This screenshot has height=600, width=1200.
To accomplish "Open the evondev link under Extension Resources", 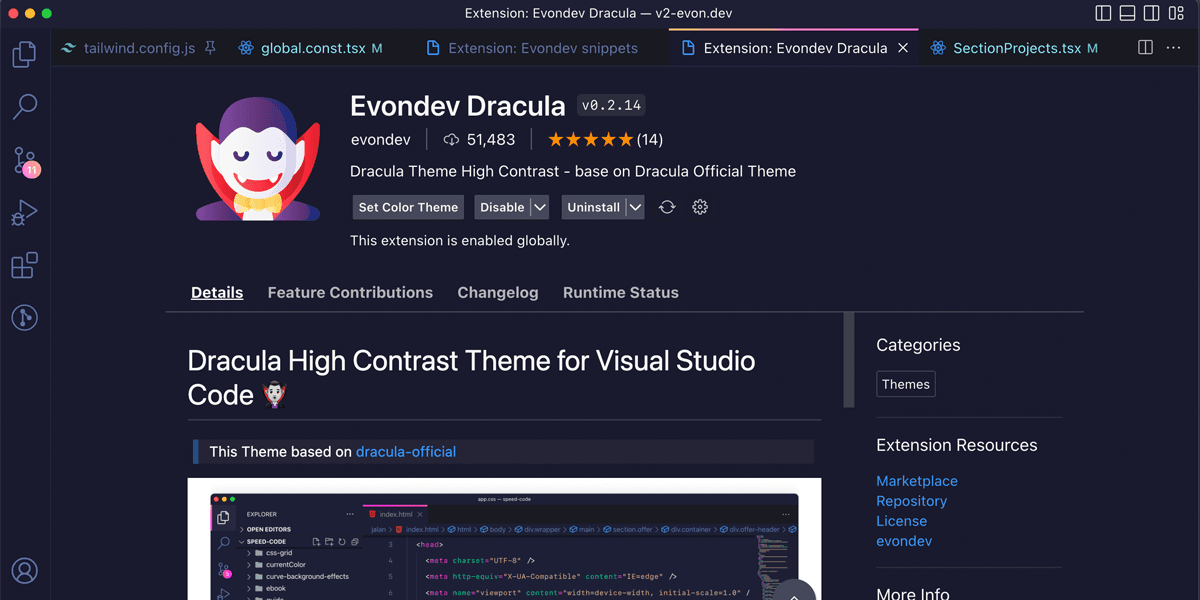I will (x=904, y=541).
